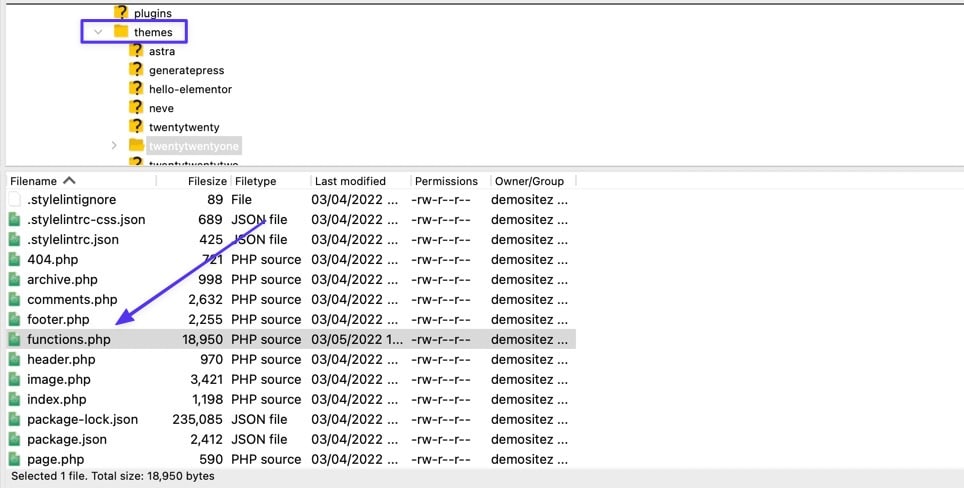Click the Permissions column header
964x488 pixels.
[446, 181]
